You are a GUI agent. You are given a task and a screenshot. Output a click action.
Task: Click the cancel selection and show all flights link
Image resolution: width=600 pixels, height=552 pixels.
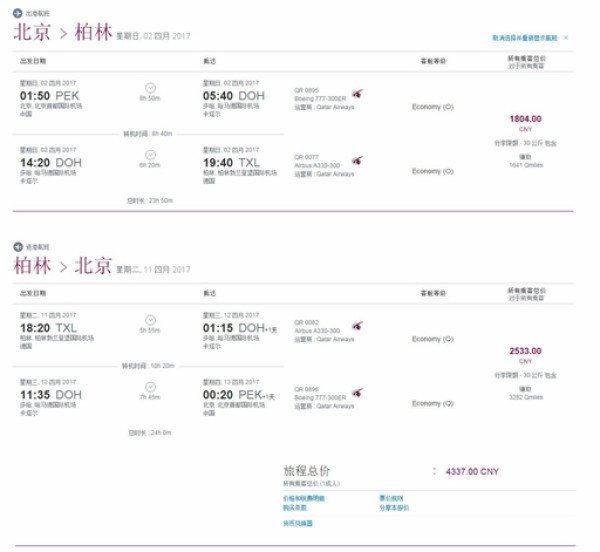coord(525,37)
